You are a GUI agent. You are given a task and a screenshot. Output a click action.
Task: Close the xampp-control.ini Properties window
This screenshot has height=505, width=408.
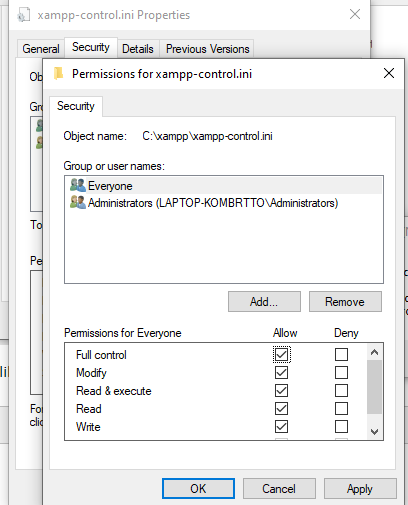coord(355,14)
